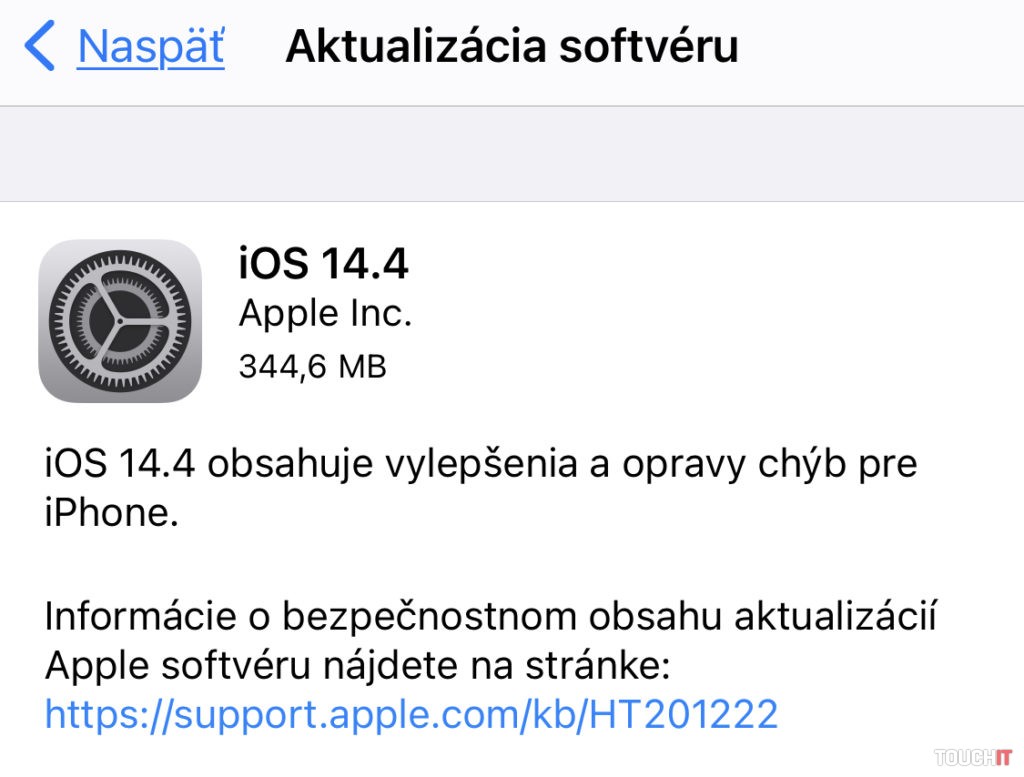This screenshot has height=777, width=1024.
Task: Click the word 'aktualizácií' in security paragraph
Action: point(835,616)
